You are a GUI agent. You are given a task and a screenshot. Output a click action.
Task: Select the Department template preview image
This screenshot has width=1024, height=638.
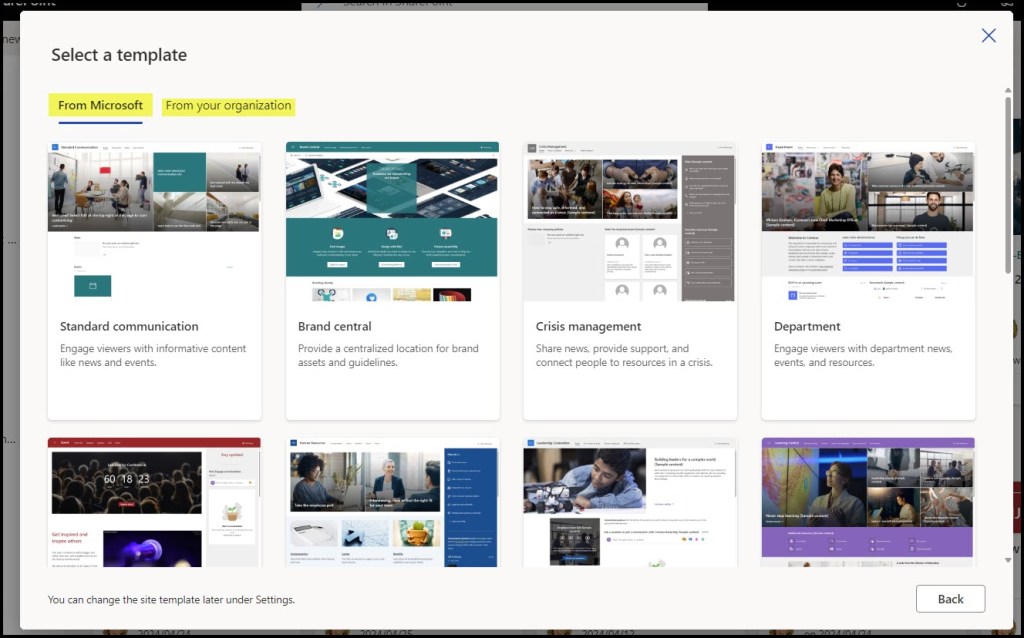tap(868, 221)
